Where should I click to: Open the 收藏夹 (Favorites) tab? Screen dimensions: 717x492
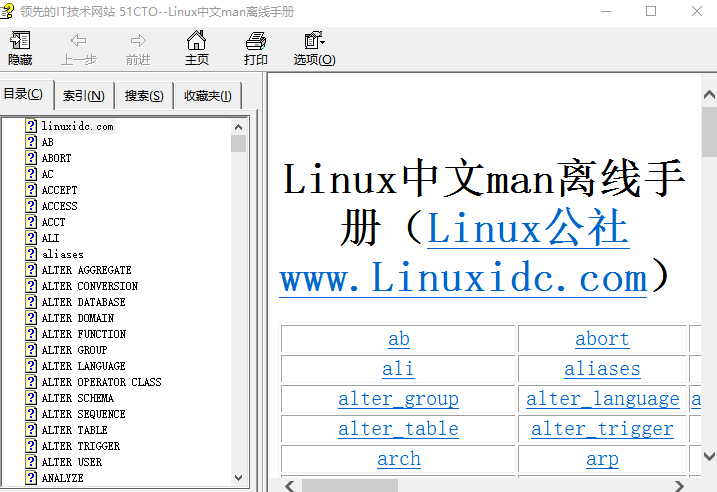[x=207, y=96]
